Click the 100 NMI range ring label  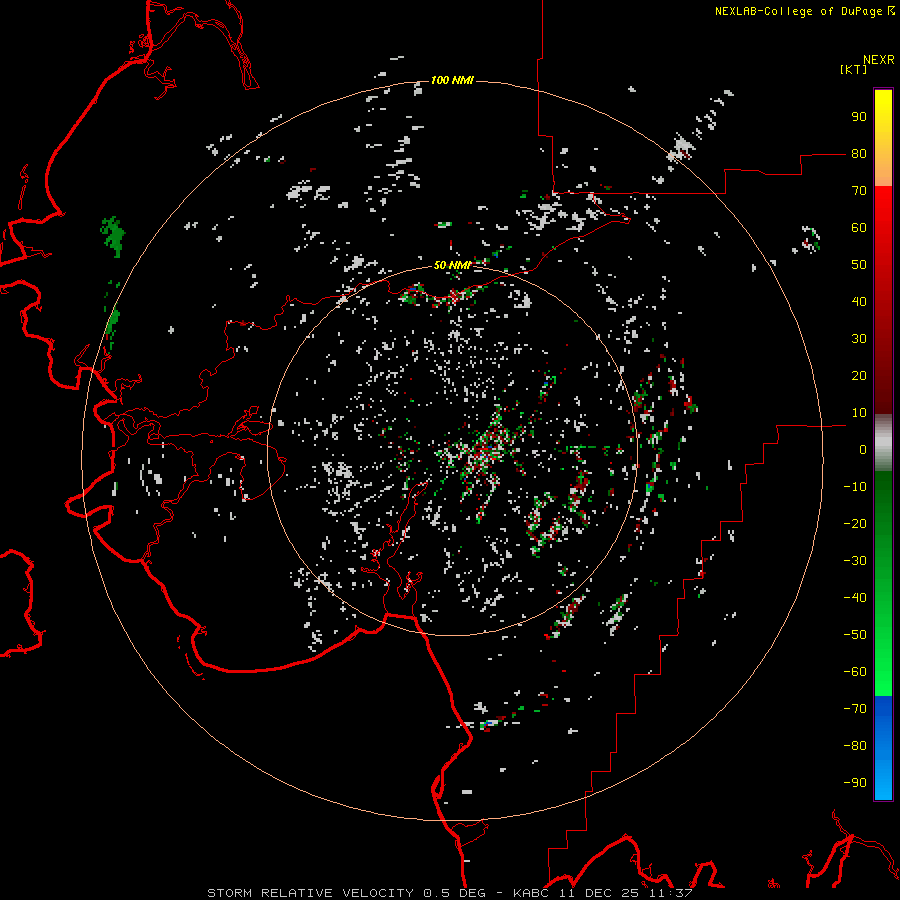(x=452, y=80)
